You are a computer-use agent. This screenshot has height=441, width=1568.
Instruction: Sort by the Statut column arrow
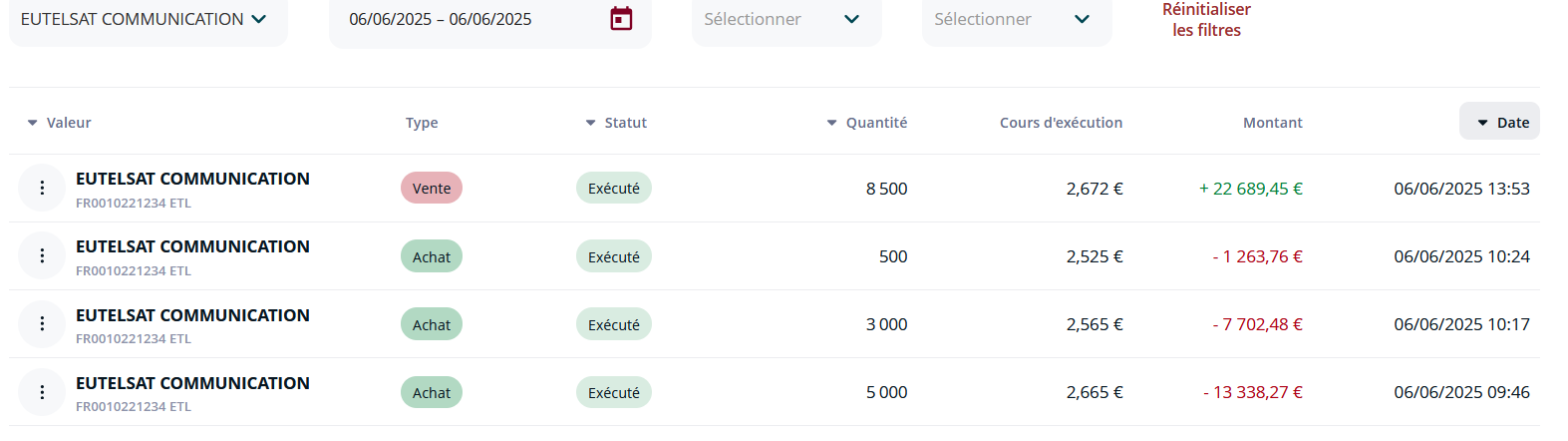tap(590, 123)
